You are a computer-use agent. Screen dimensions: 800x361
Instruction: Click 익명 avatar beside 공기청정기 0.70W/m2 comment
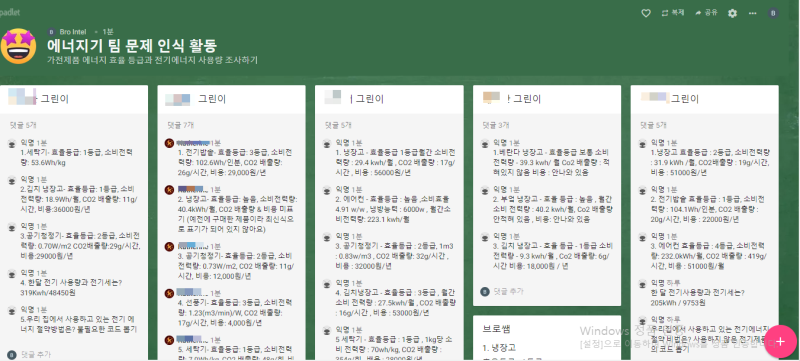tap(12, 227)
